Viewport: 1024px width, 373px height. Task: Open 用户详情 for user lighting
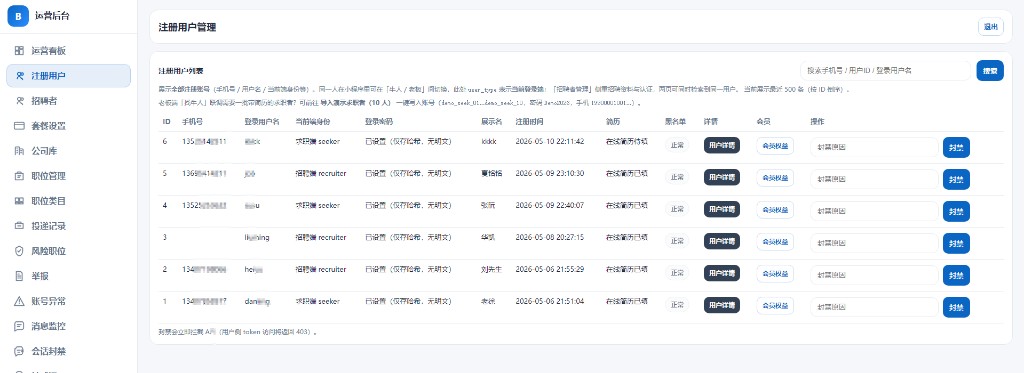[x=722, y=242]
